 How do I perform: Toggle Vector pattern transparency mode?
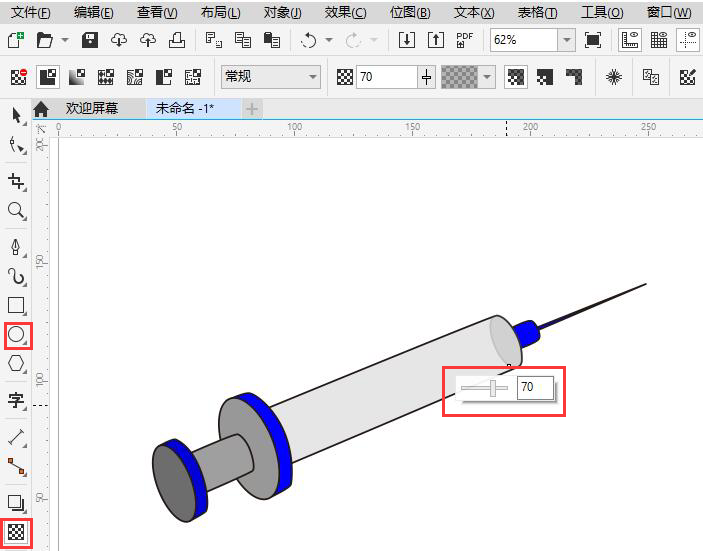(106, 77)
